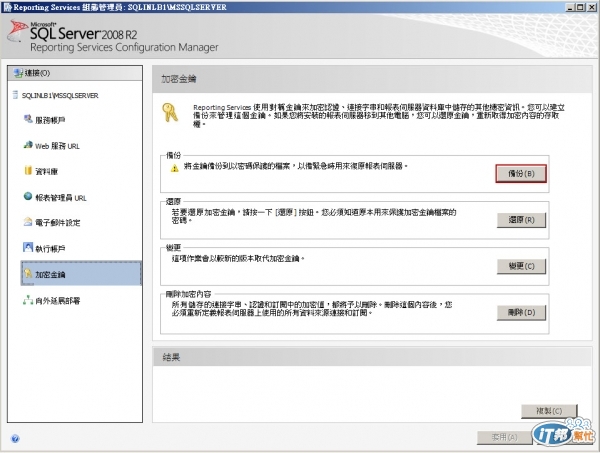Click the envelope icon for 電子郵件設定
Viewport: 600px width, 453px height.
[x=28, y=222]
